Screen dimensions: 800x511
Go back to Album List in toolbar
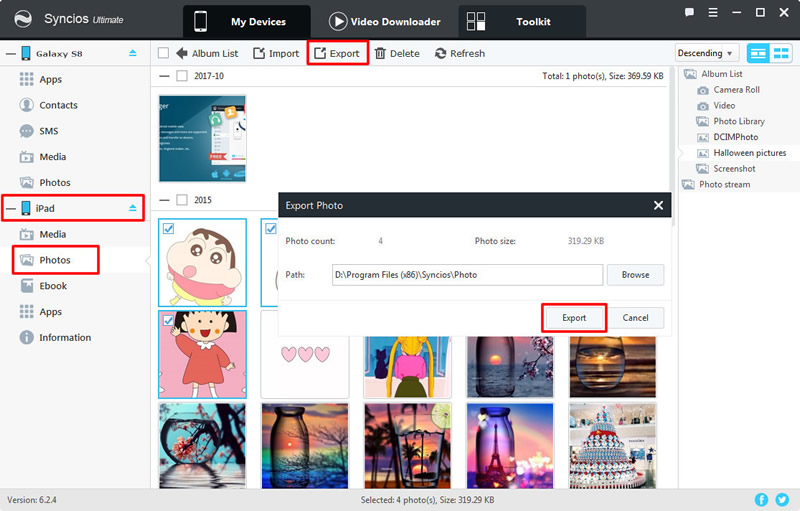click(207, 53)
